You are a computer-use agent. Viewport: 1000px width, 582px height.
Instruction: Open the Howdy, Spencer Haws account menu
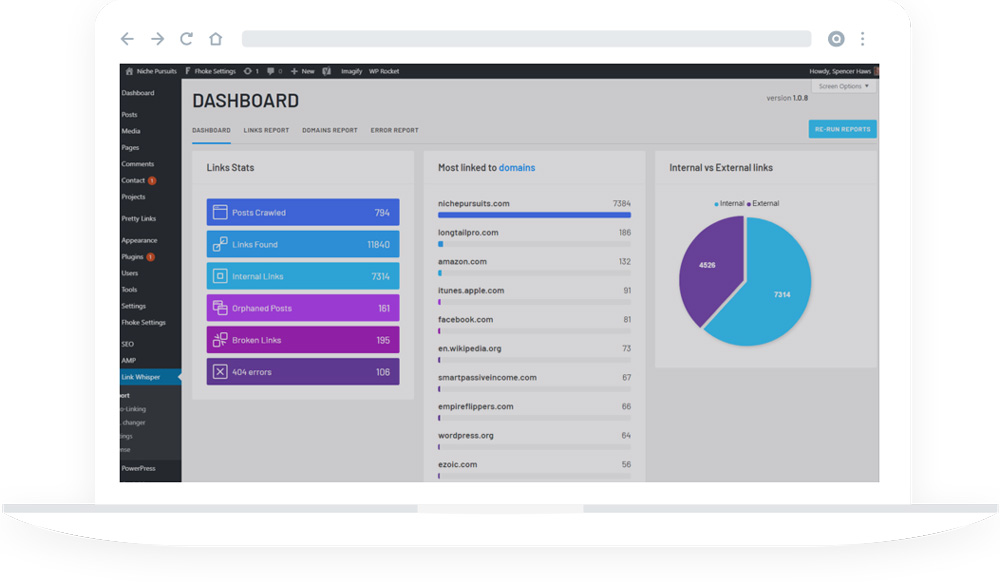pos(842,72)
